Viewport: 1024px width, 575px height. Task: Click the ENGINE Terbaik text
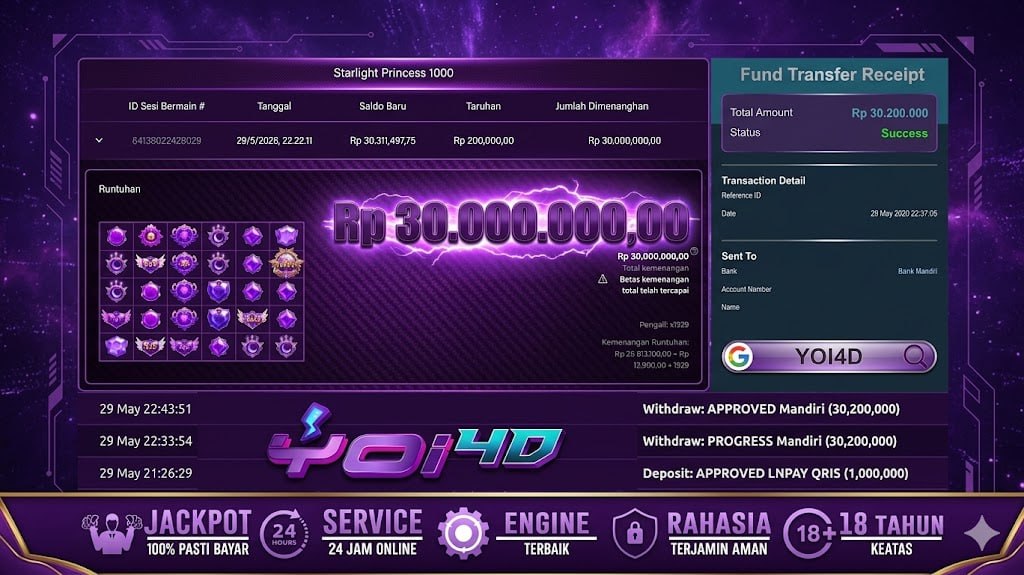547,533
